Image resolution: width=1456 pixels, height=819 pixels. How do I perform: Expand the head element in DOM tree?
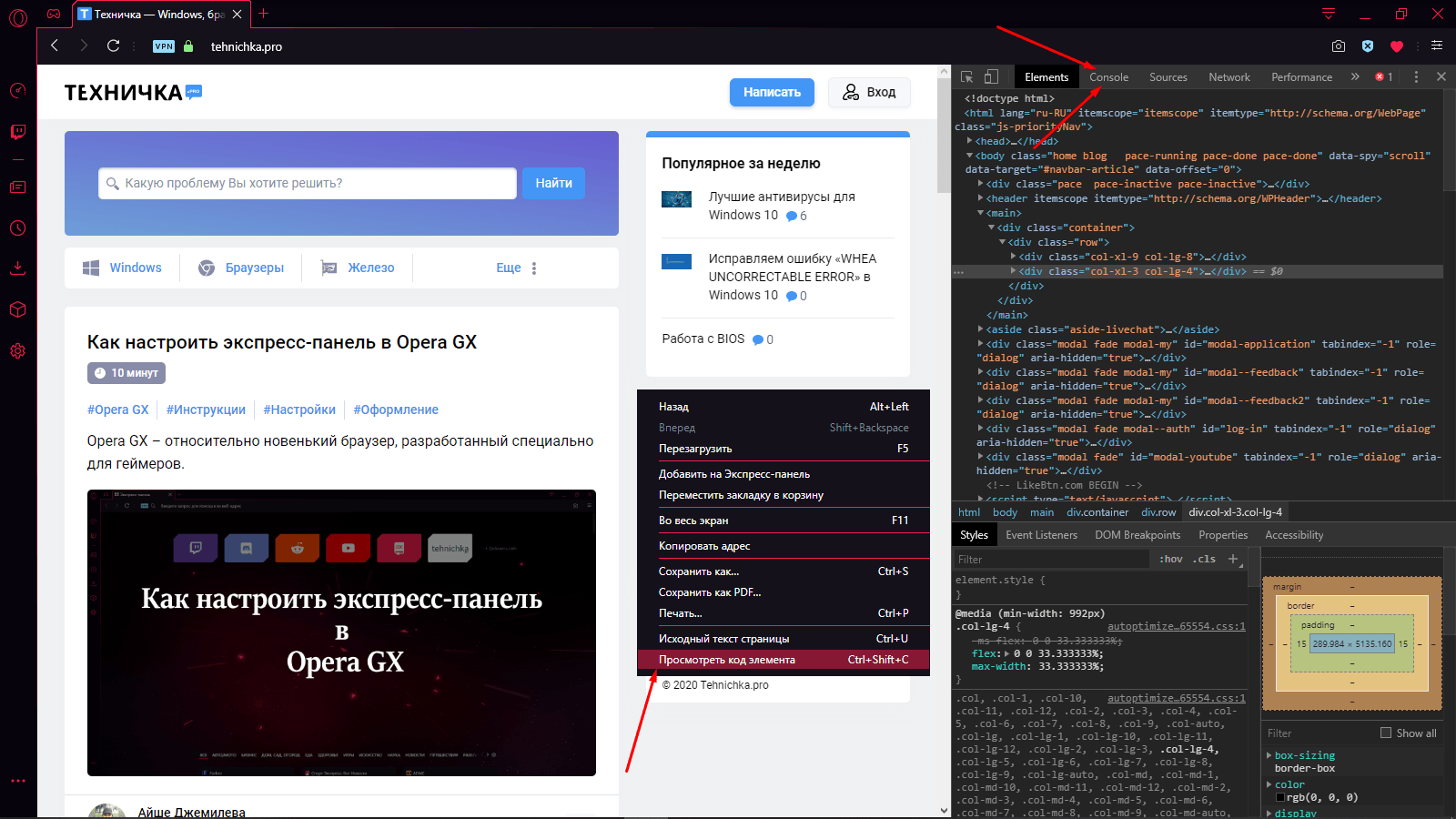(970, 141)
